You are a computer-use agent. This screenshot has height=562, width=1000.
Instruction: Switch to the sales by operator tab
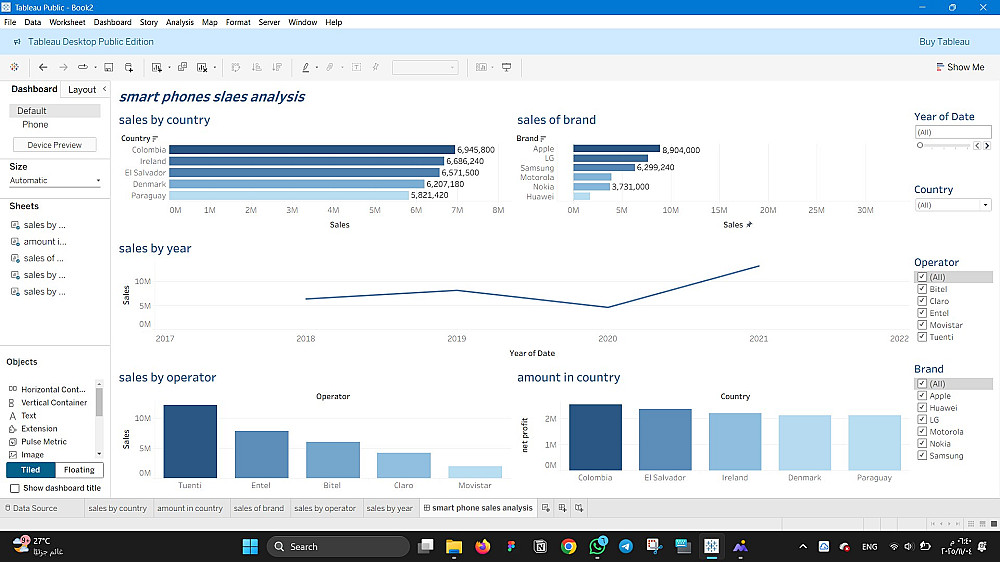pyautogui.click(x=325, y=508)
